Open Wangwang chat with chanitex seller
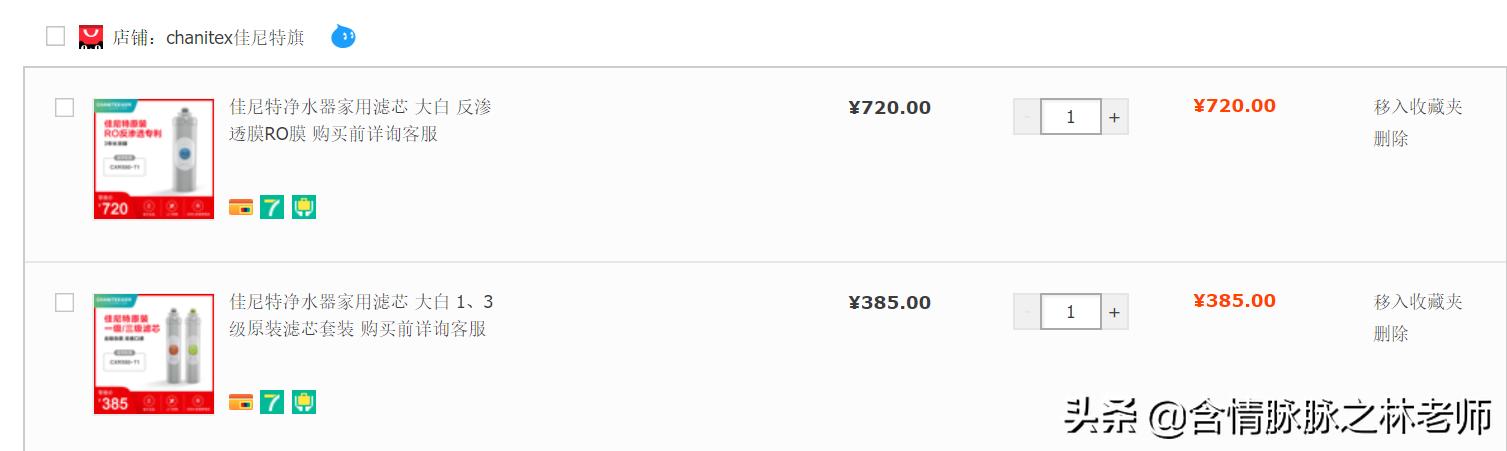This screenshot has height=451, width=1507. pyautogui.click(x=344, y=38)
